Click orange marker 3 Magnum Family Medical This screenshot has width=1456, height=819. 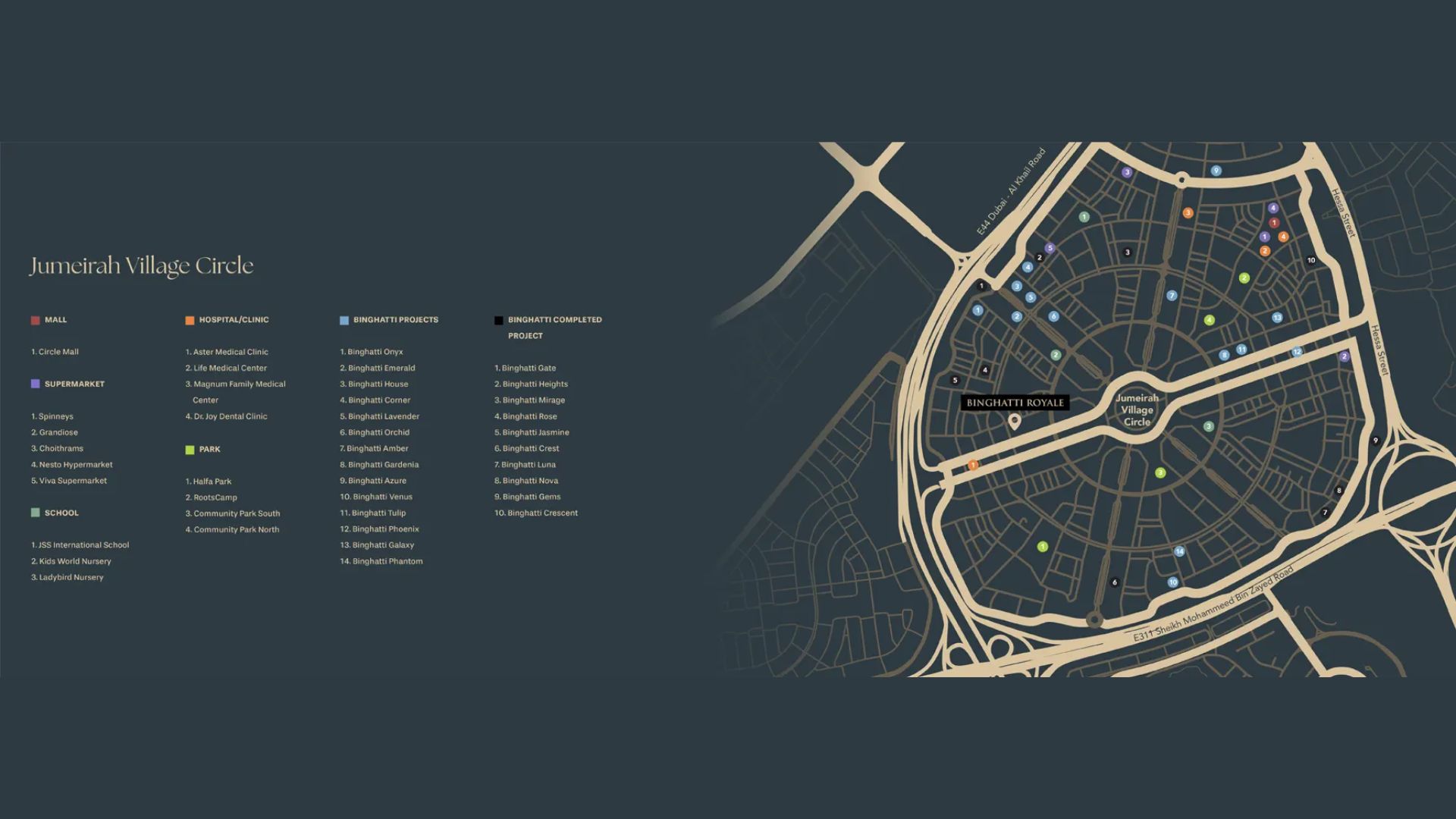(x=1188, y=213)
